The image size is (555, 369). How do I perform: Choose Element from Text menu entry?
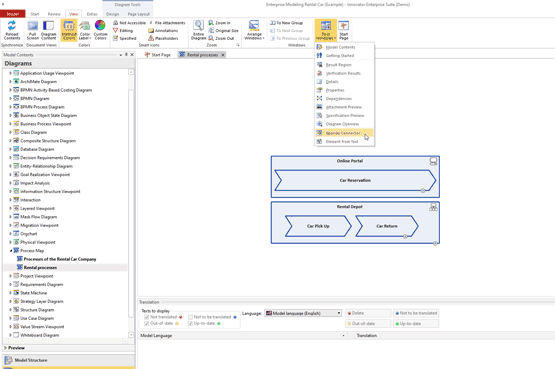(x=344, y=142)
